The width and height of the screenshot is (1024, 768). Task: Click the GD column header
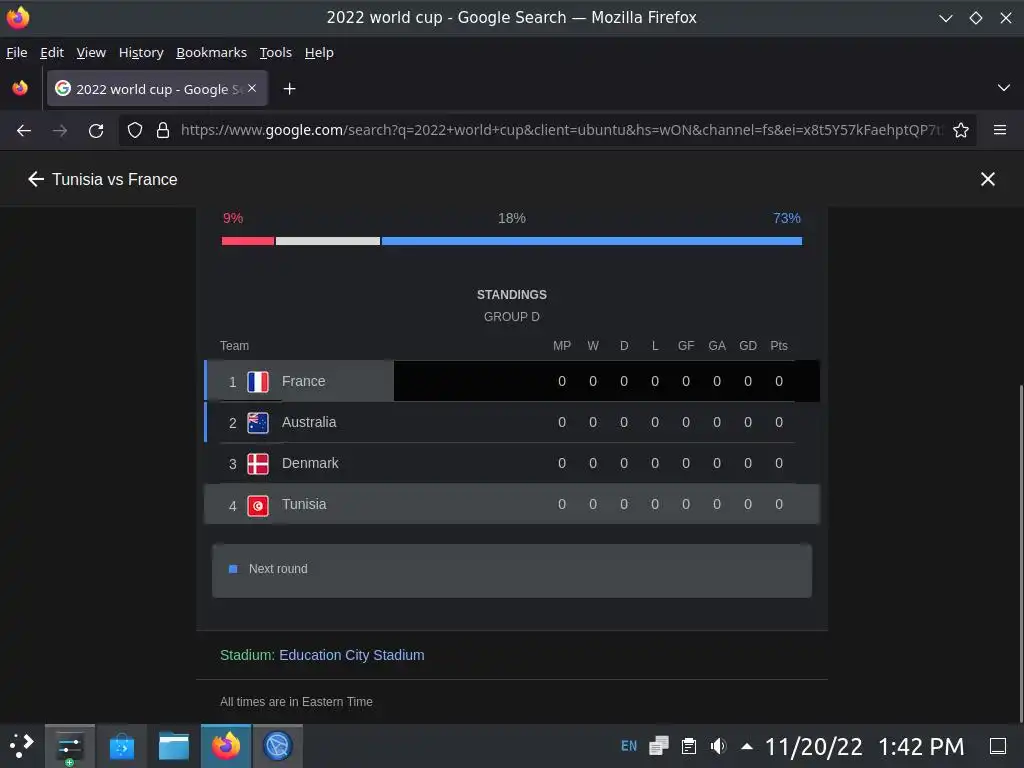click(x=748, y=345)
